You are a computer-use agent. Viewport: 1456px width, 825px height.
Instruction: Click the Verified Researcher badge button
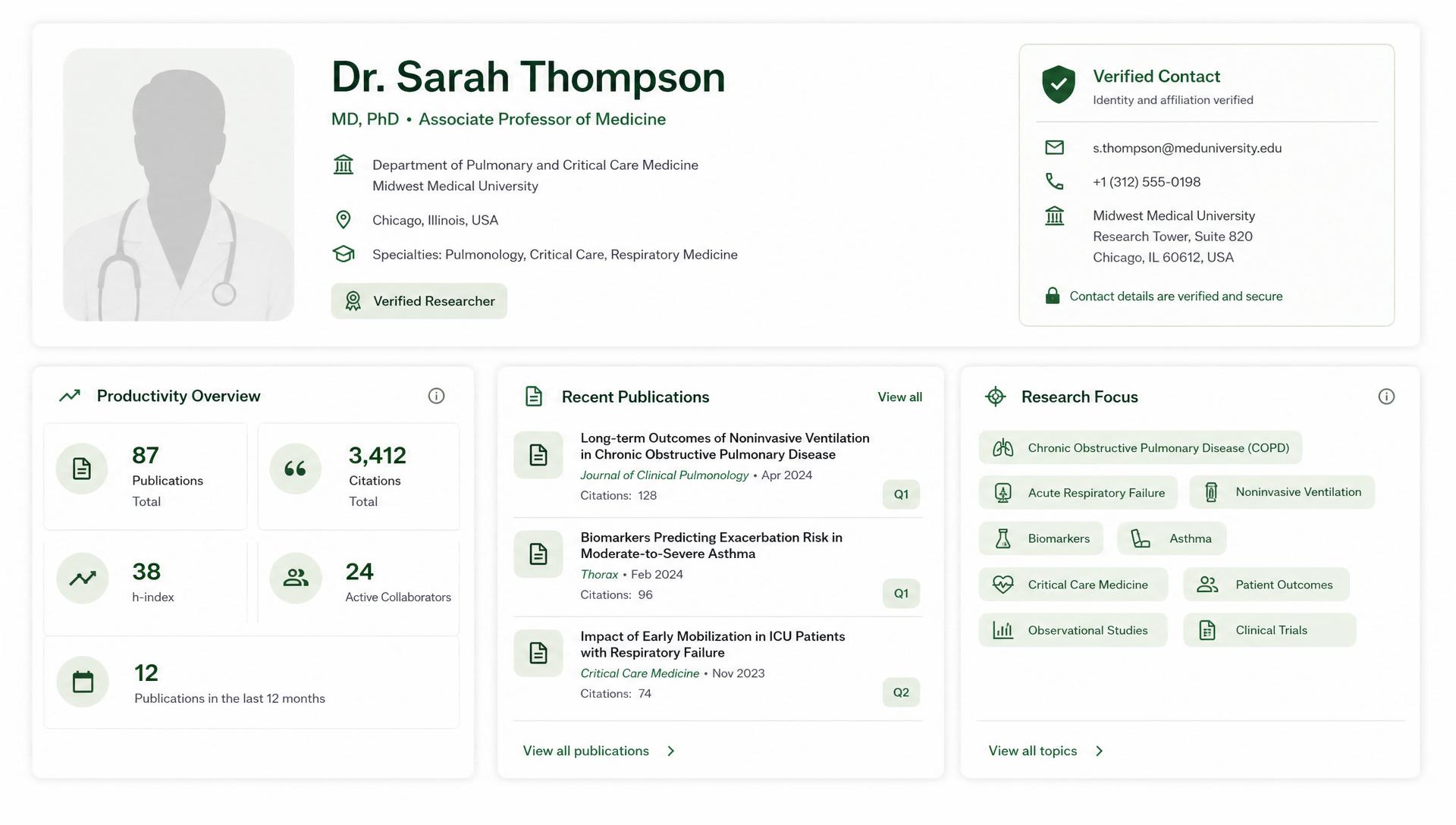pyautogui.click(x=419, y=301)
